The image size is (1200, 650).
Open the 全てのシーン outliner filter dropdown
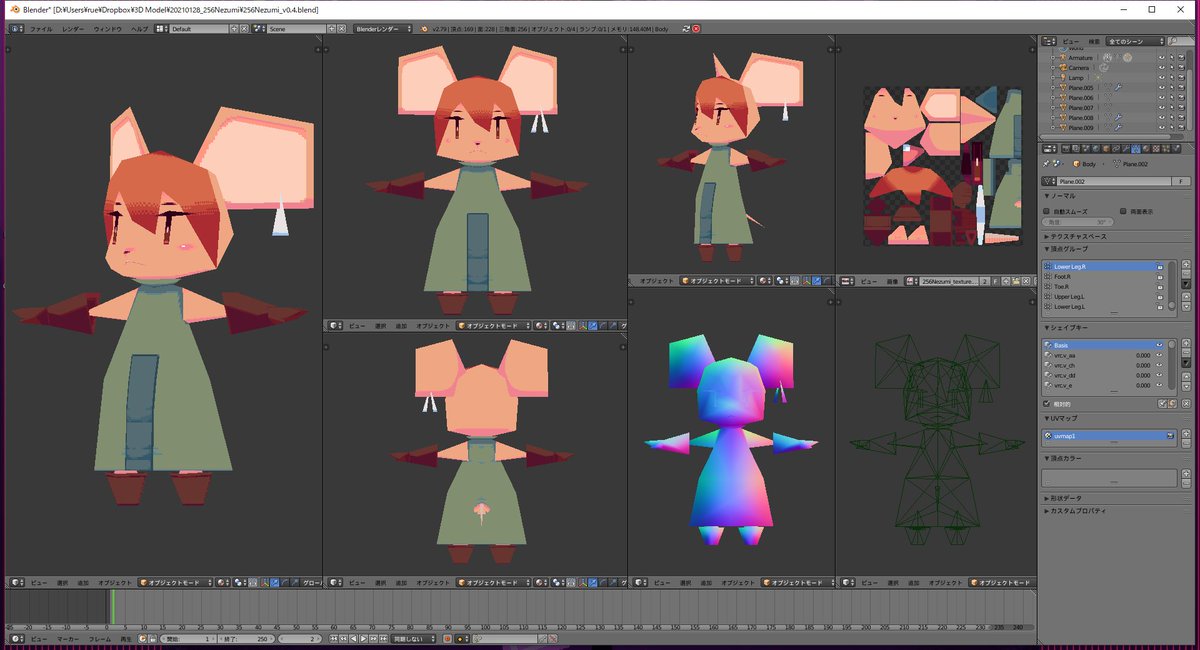pyautogui.click(x=1135, y=41)
